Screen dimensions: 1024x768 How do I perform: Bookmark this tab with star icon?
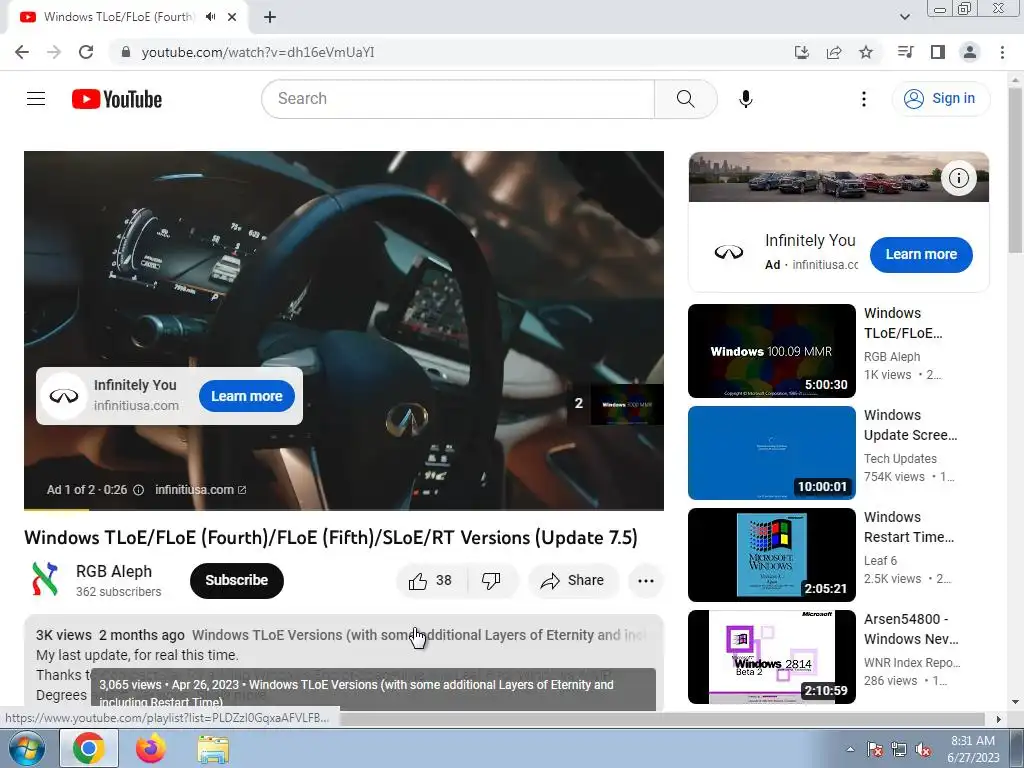(866, 52)
